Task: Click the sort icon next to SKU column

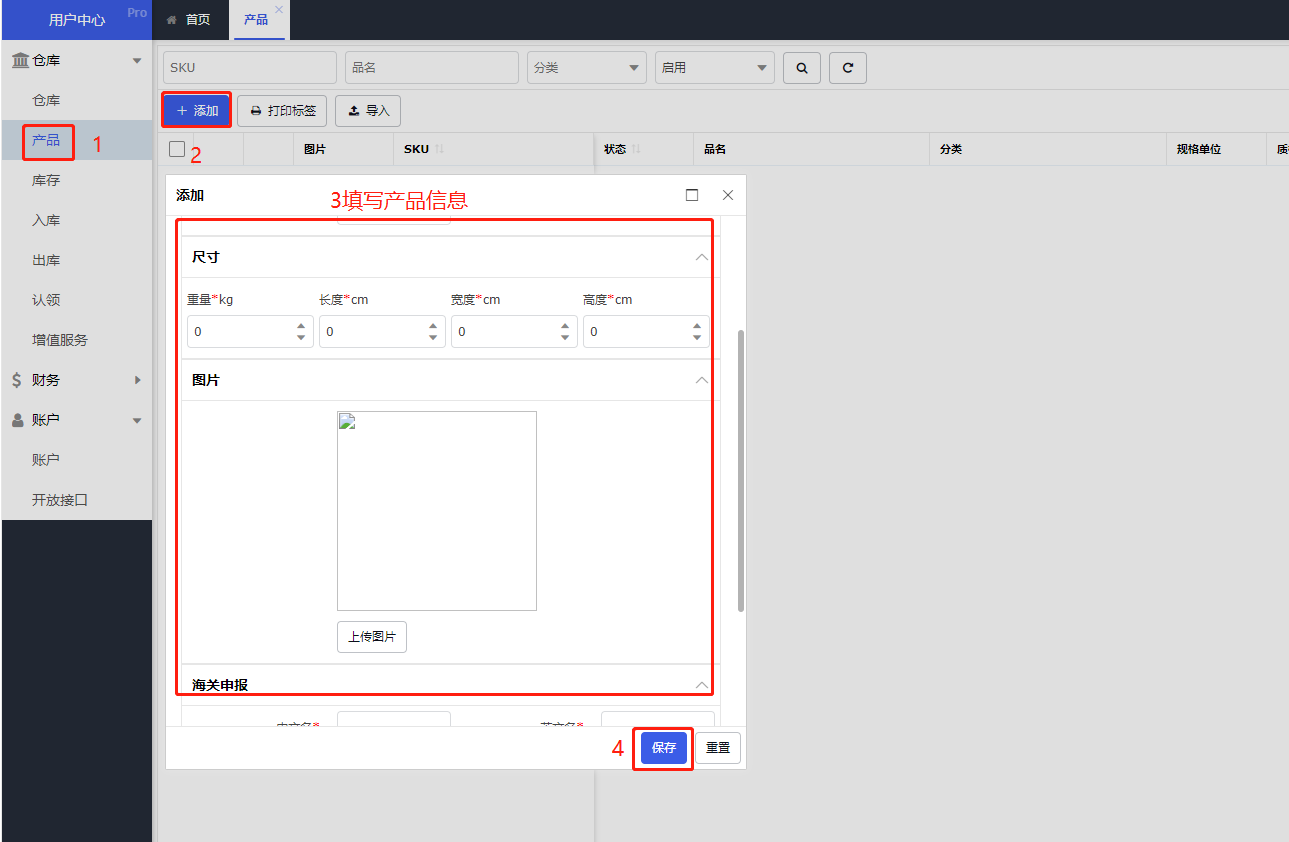Action: [x=439, y=149]
